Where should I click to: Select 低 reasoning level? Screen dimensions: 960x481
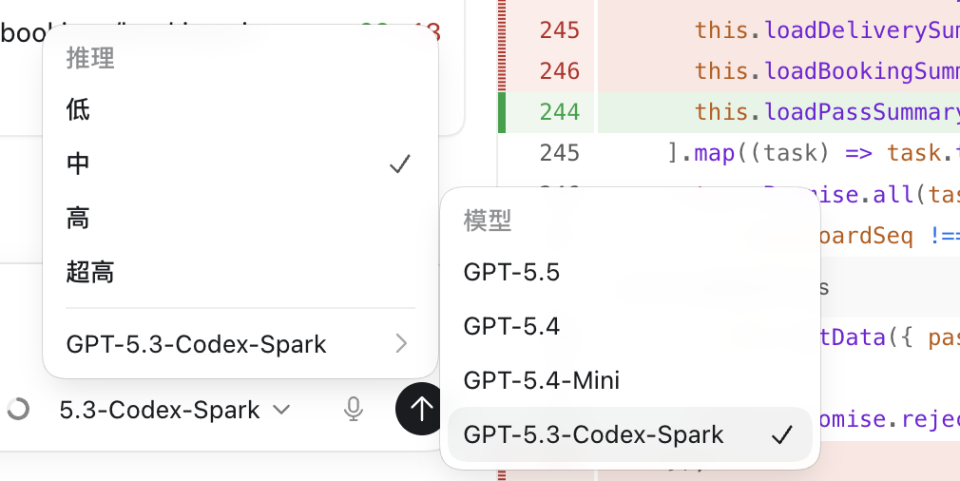[x=241, y=110]
